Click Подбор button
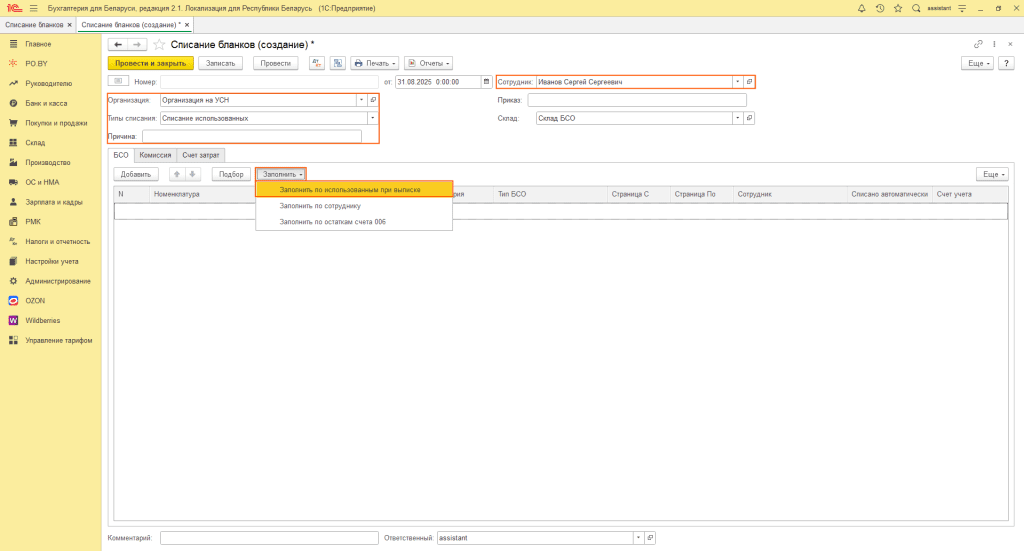Screen dimensions: 1024x551 point(231,174)
